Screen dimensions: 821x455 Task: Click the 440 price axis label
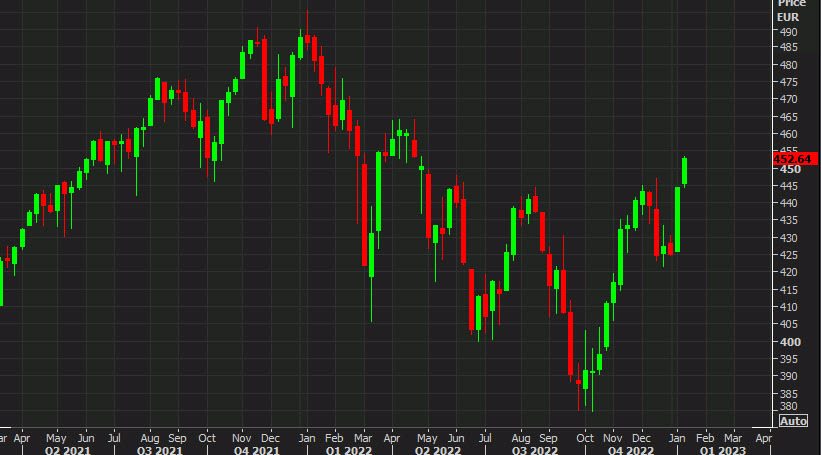click(x=789, y=203)
